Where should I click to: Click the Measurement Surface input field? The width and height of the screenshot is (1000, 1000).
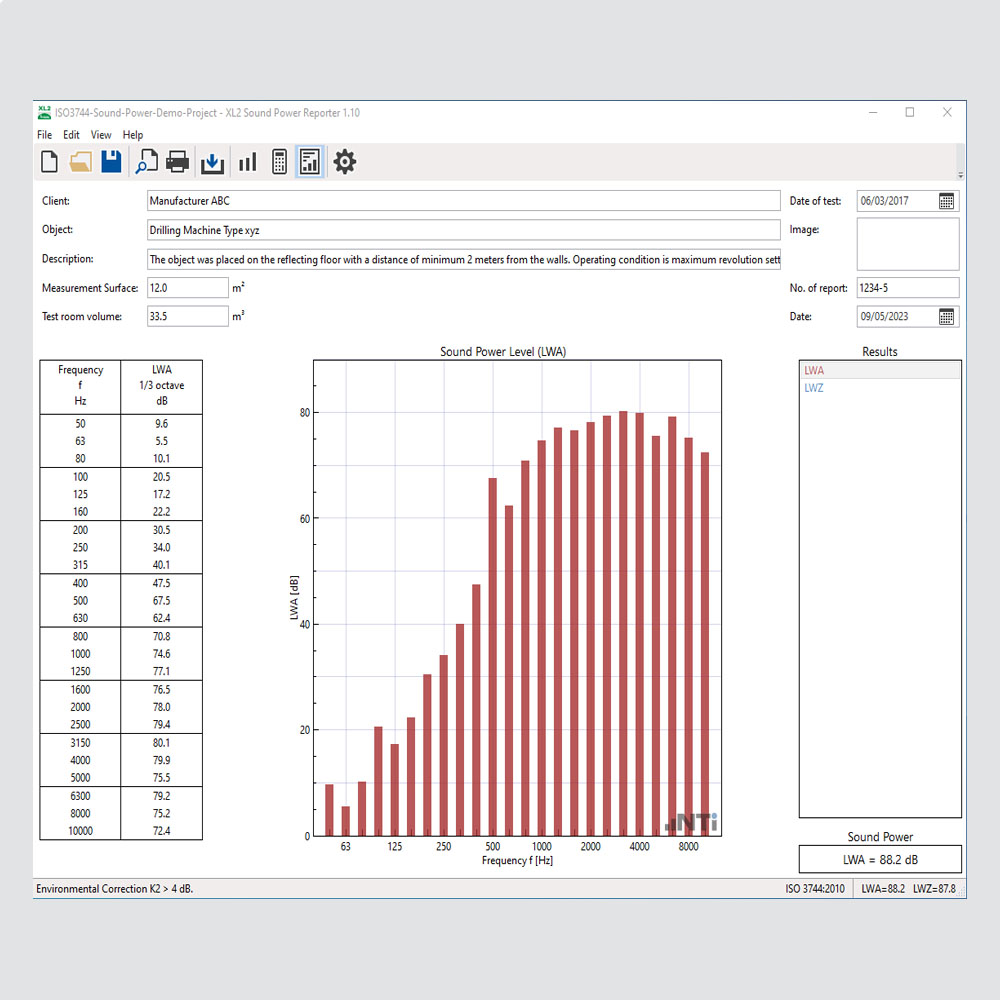point(188,288)
